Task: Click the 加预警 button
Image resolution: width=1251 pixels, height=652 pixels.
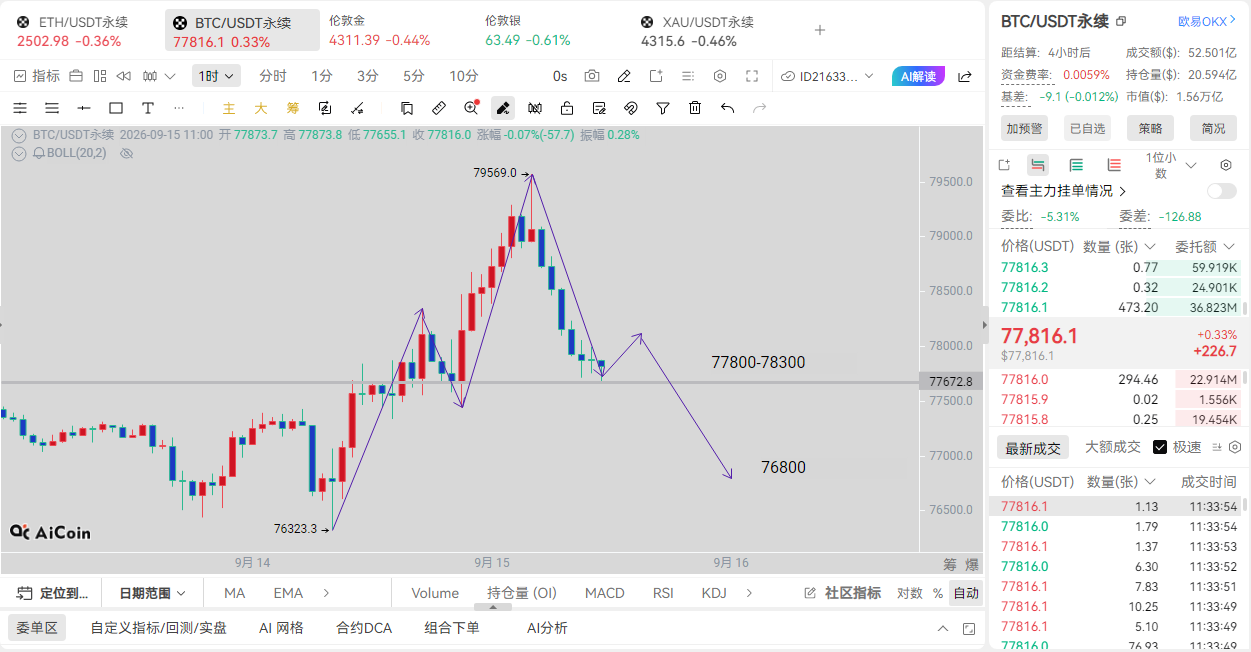Action: (x=1024, y=128)
